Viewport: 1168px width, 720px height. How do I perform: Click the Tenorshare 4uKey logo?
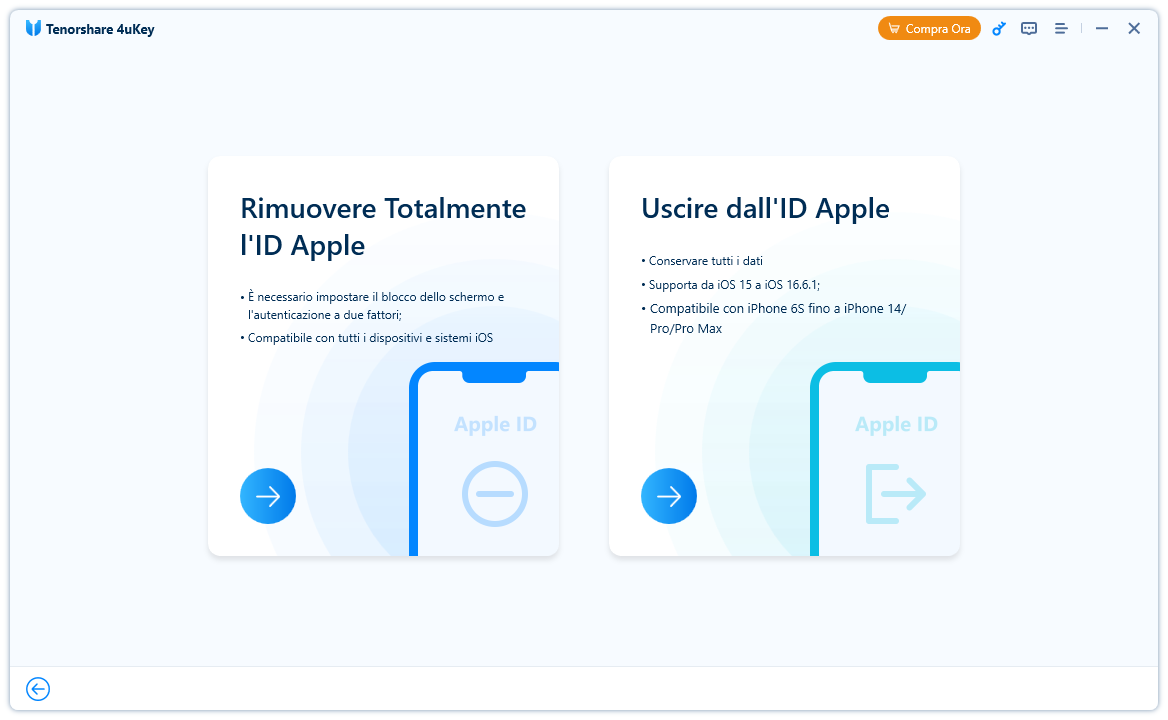(89, 29)
